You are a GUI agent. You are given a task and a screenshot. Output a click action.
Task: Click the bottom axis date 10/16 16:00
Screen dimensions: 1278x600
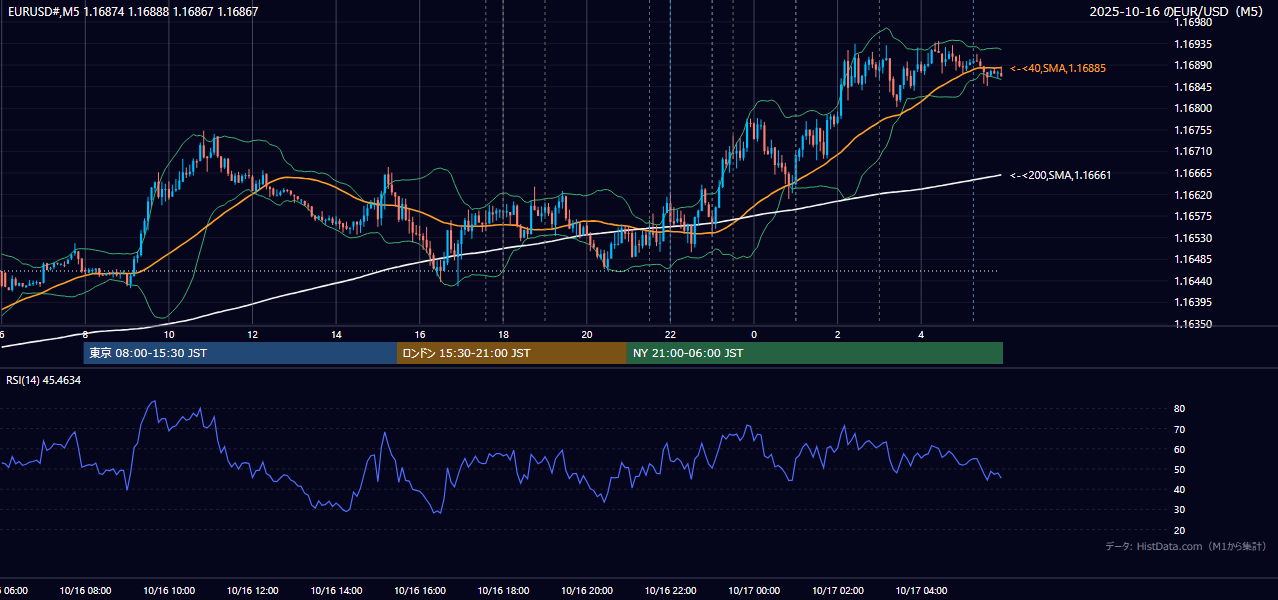pyautogui.click(x=420, y=590)
